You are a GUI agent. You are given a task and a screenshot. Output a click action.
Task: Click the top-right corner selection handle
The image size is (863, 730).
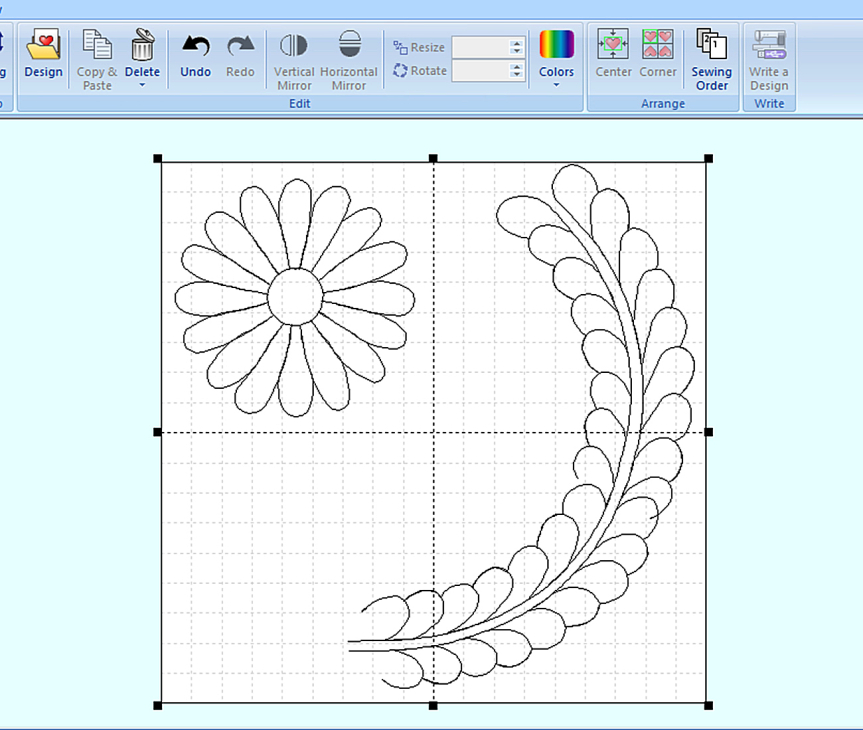point(708,159)
